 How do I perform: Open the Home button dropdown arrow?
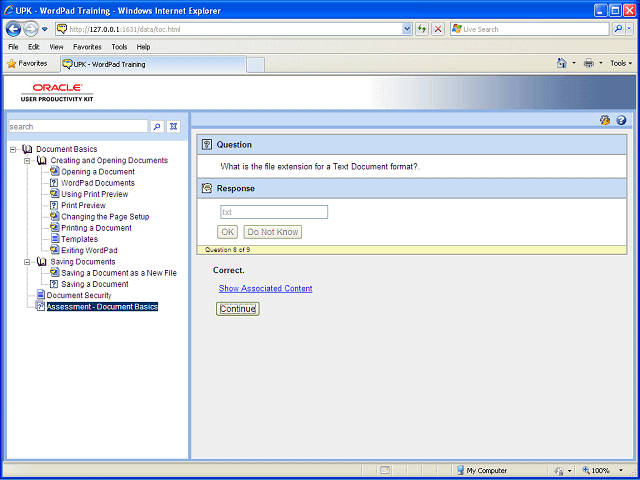coord(573,64)
